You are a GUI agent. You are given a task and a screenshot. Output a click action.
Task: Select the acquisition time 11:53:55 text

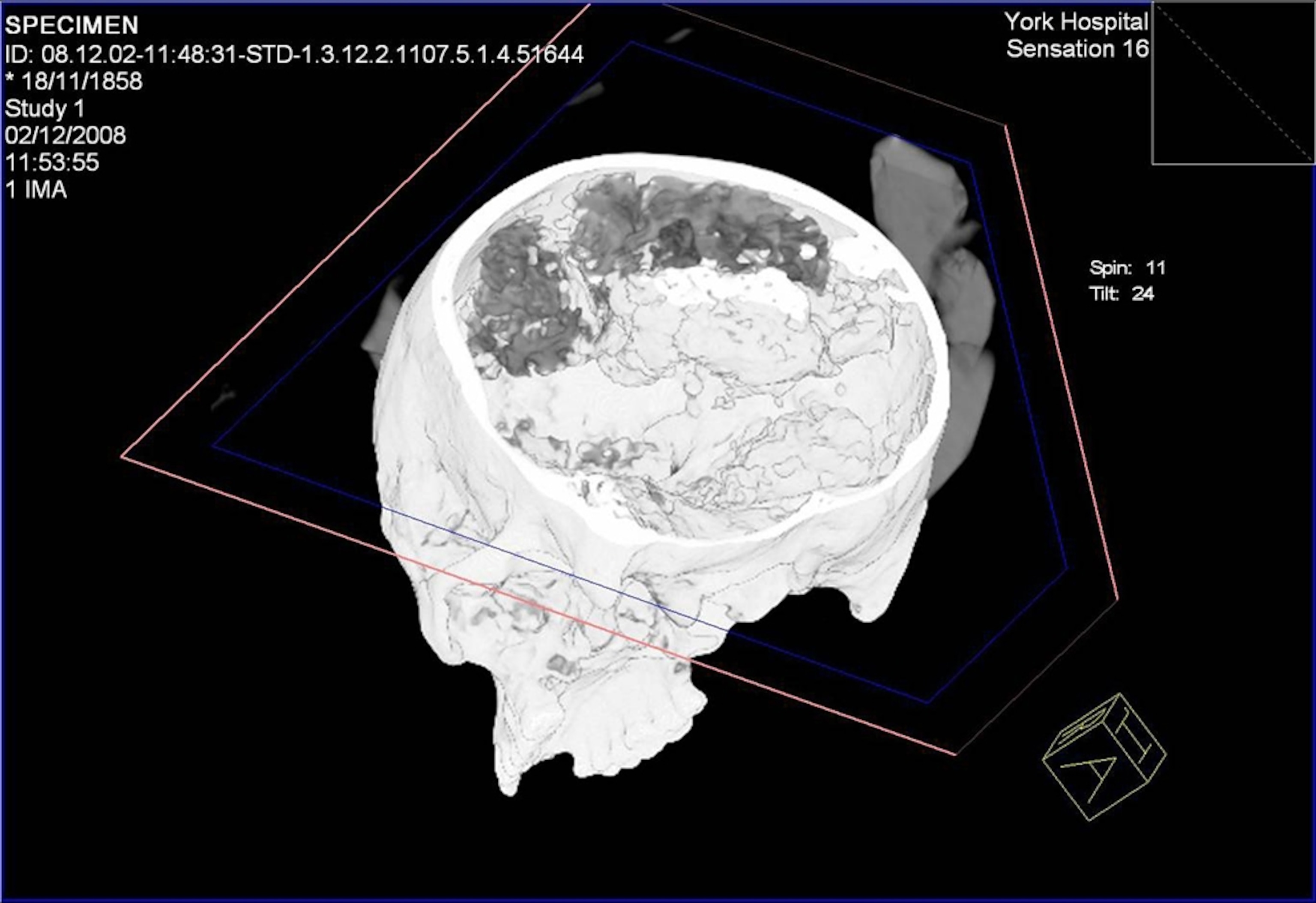pyautogui.click(x=54, y=163)
